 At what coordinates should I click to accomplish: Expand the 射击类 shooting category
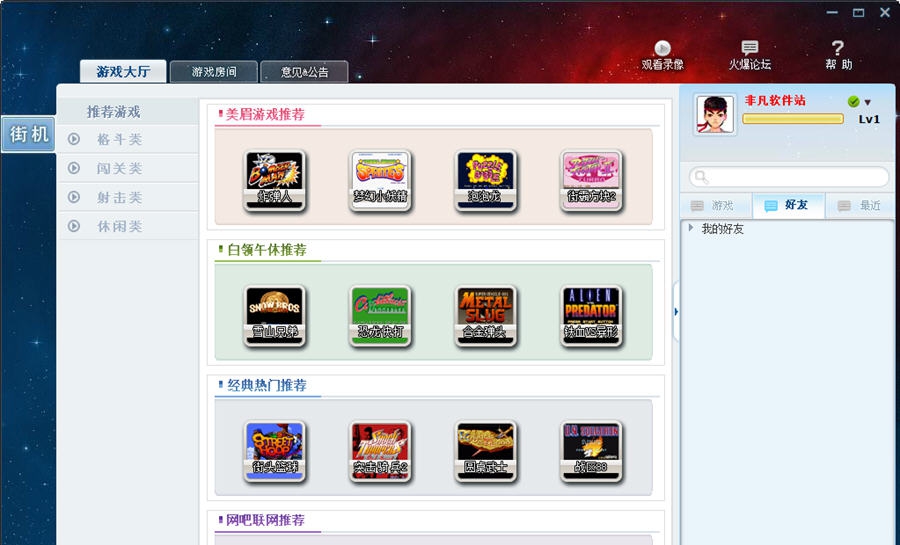128,197
